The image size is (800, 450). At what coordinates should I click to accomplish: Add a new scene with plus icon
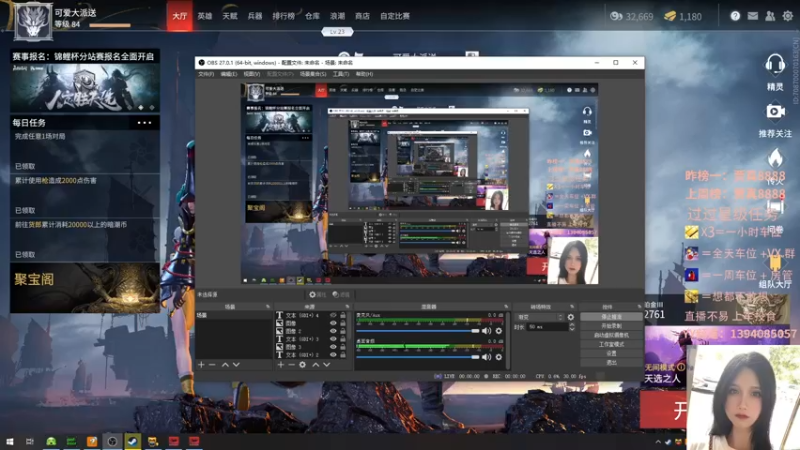point(201,365)
